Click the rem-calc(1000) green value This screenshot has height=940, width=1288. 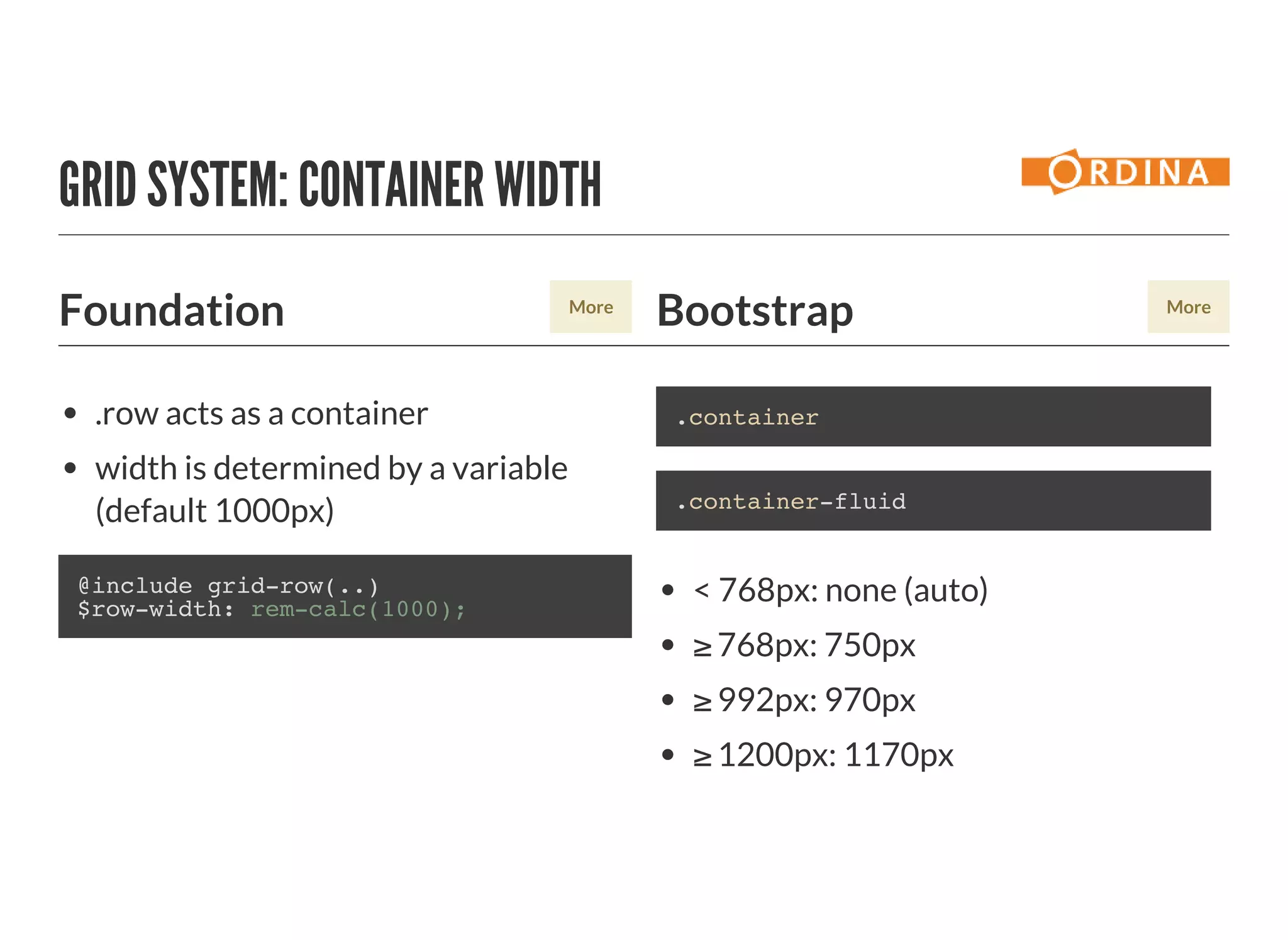(x=358, y=609)
